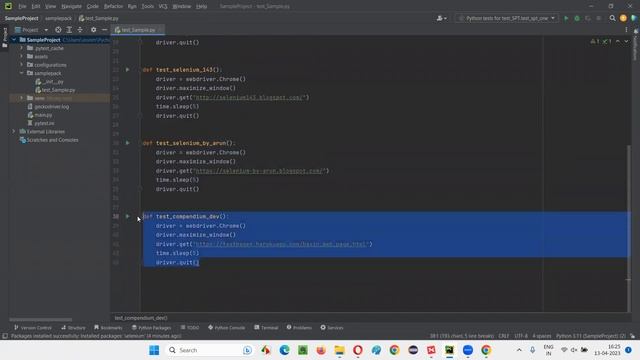The width and height of the screenshot is (640, 360).
Task: Collapse the samplepack folder
Action: (22, 73)
